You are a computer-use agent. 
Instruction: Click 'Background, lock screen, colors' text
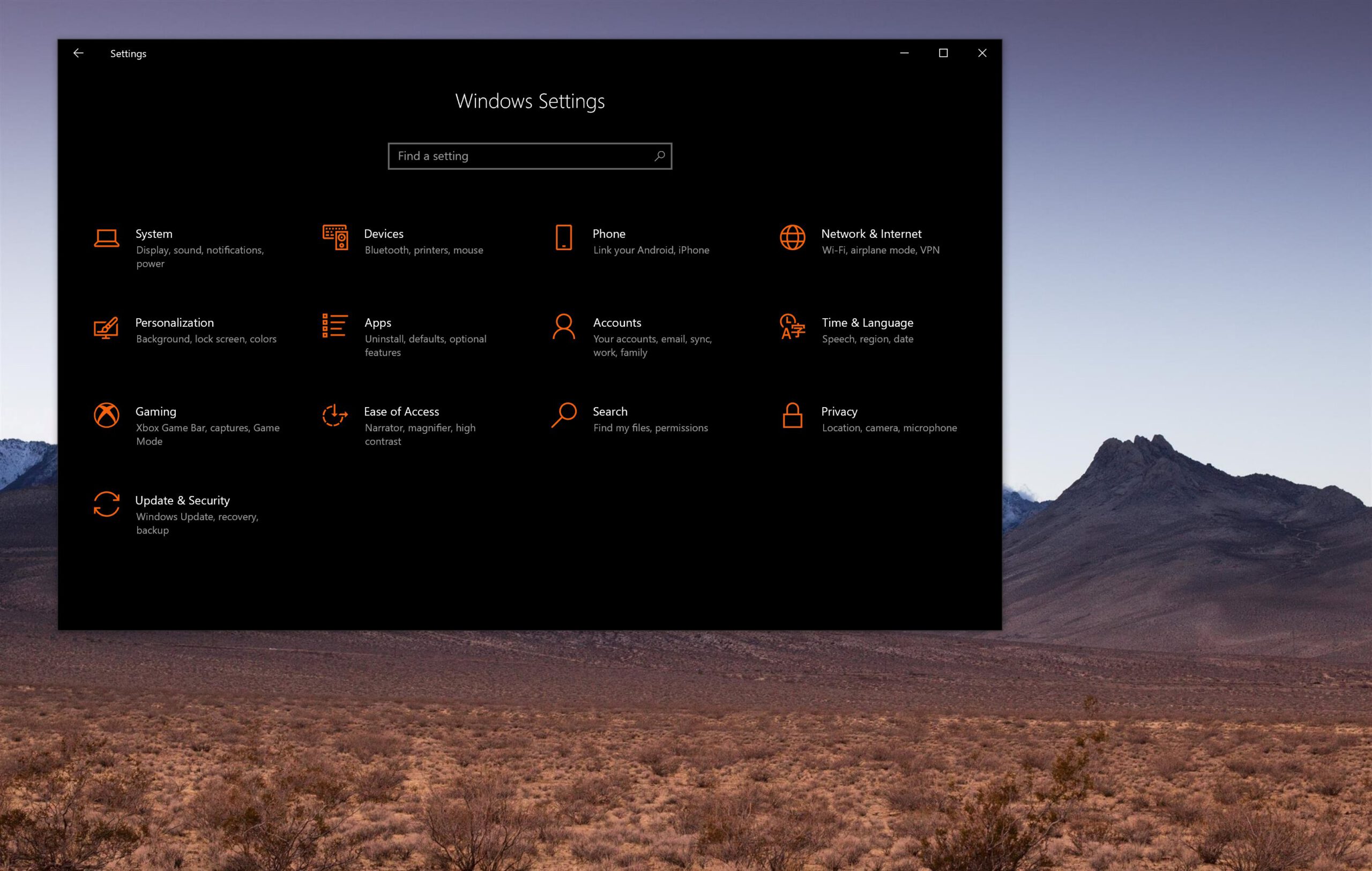pos(206,339)
